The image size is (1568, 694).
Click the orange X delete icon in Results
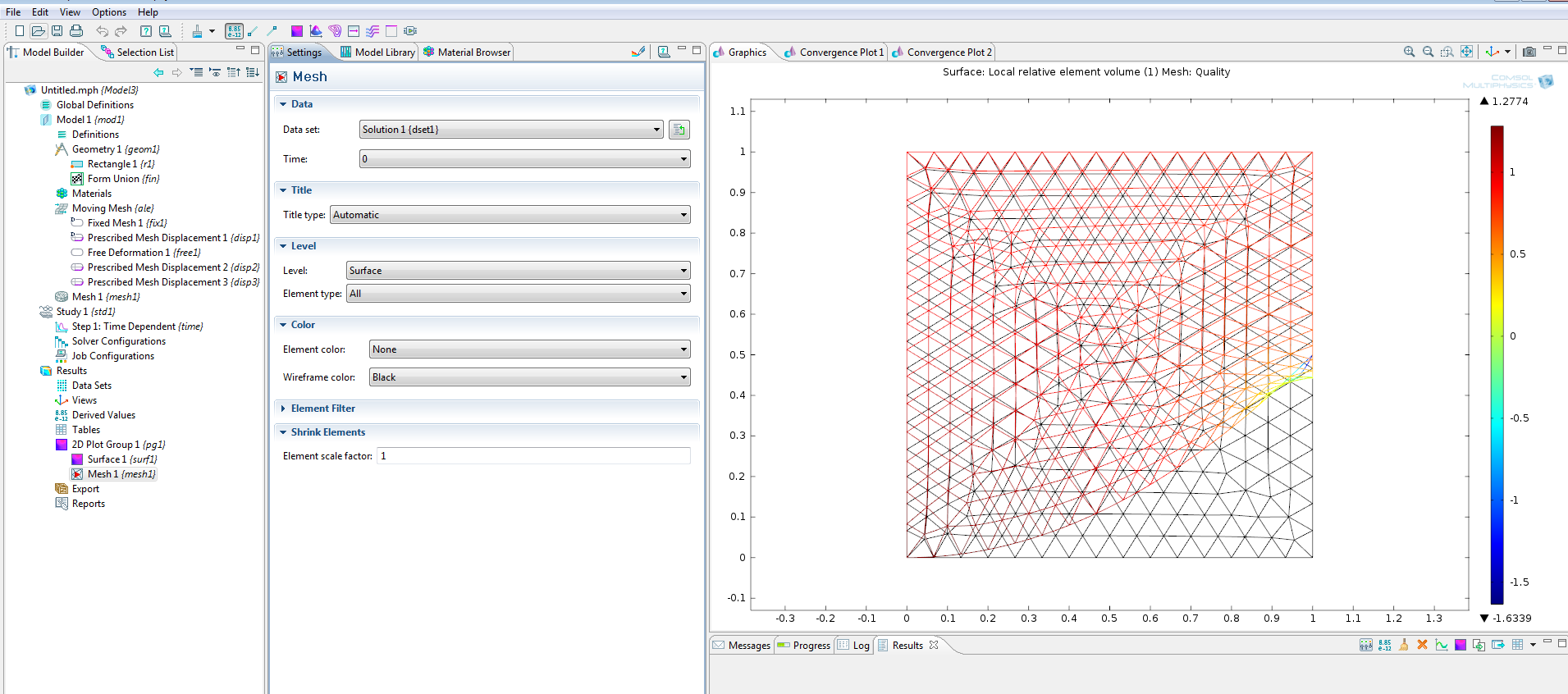click(x=1422, y=645)
